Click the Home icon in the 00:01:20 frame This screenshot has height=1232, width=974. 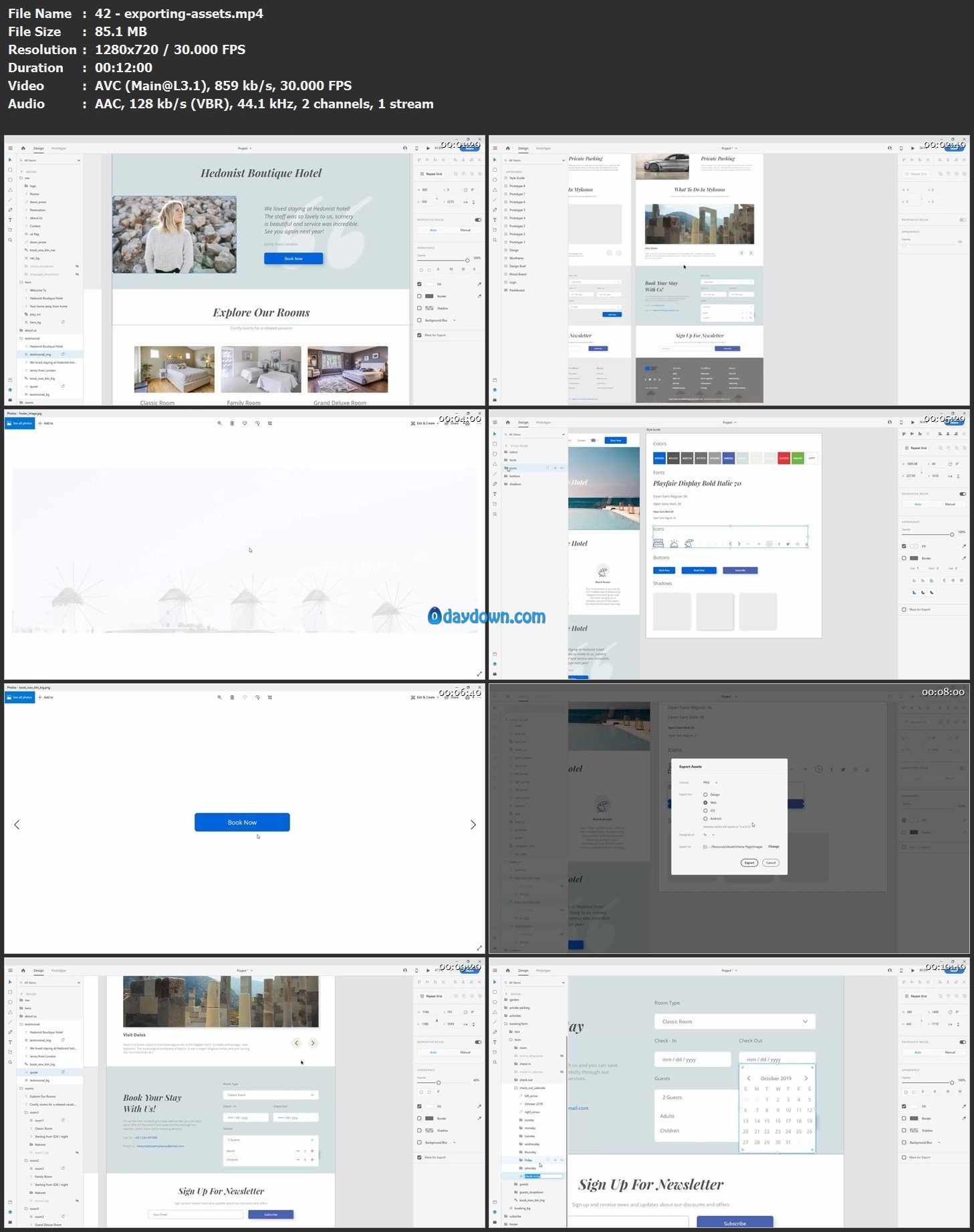23,148
